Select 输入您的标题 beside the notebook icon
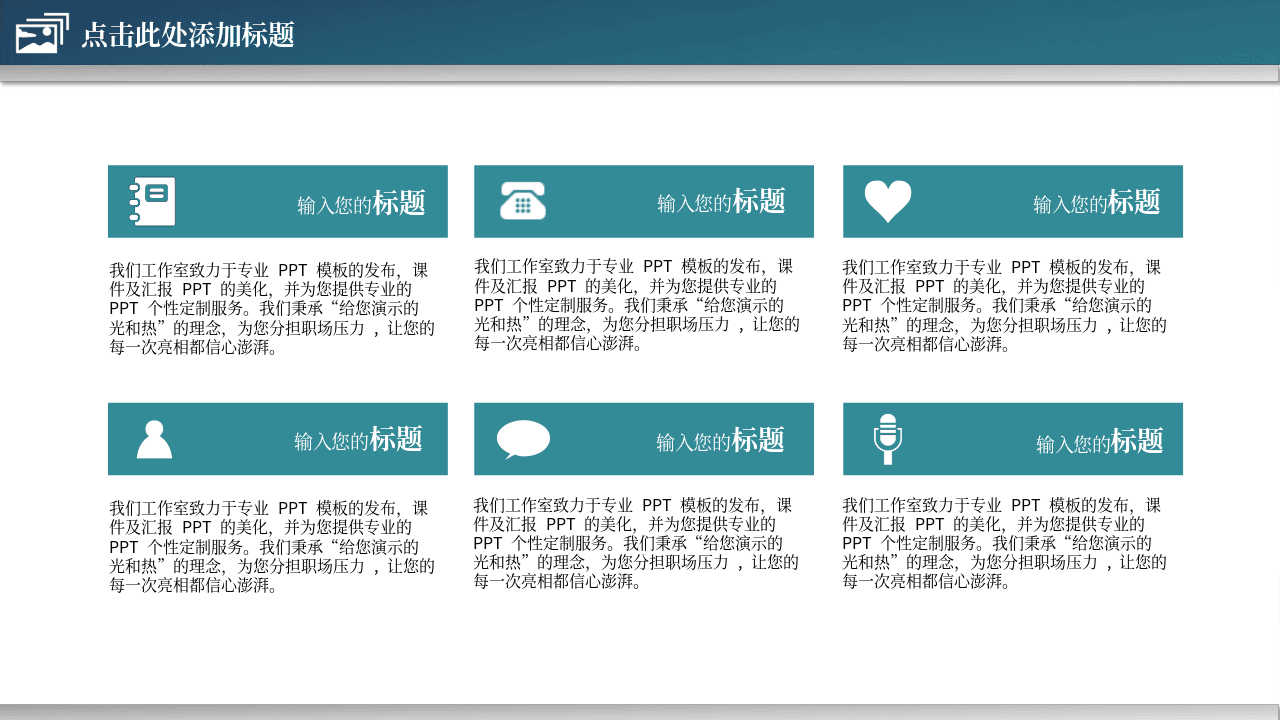The width and height of the screenshot is (1280, 720). [x=361, y=203]
